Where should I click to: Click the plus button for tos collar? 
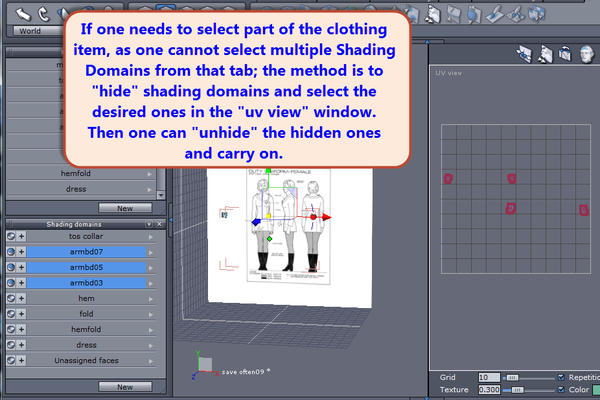click(x=21, y=236)
